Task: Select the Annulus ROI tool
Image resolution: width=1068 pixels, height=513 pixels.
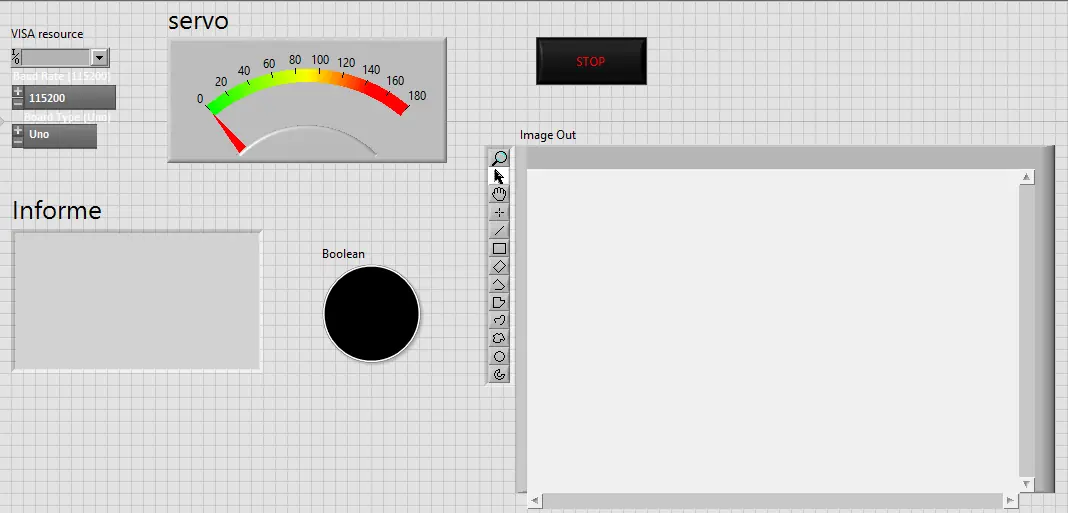Action: pyautogui.click(x=499, y=374)
